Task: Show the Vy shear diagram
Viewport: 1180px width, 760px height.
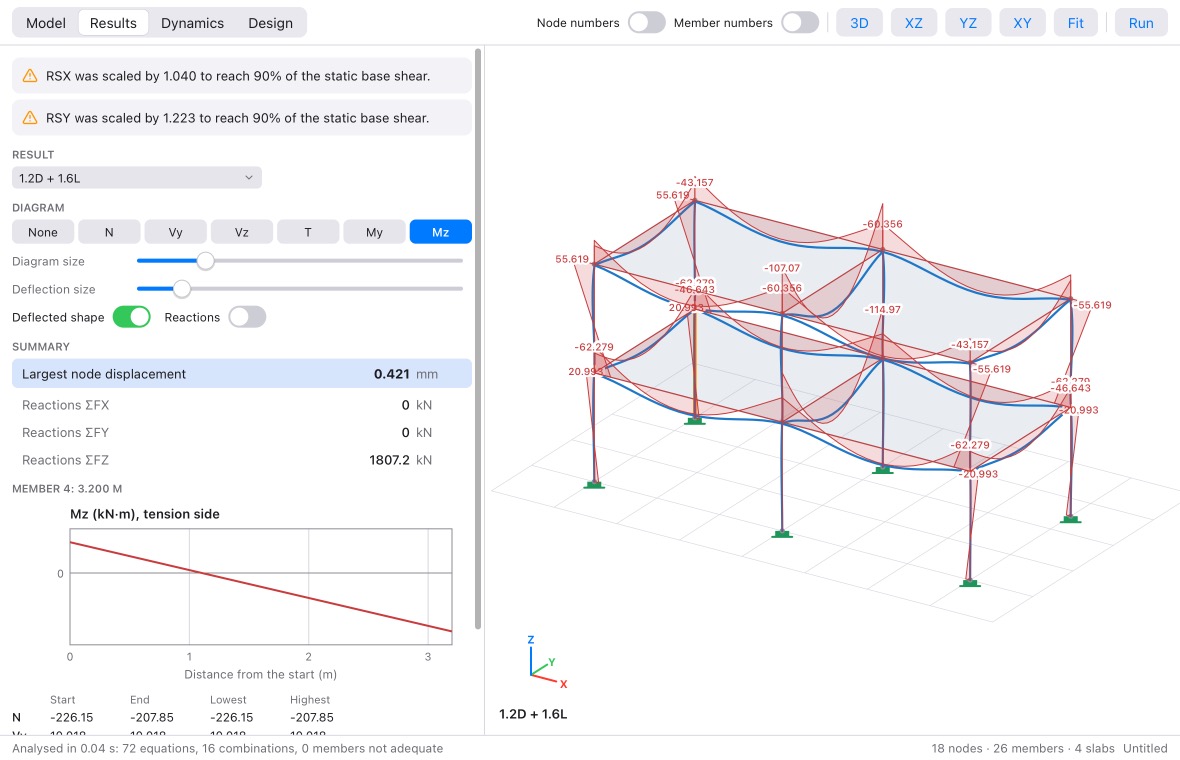Action: (x=175, y=232)
